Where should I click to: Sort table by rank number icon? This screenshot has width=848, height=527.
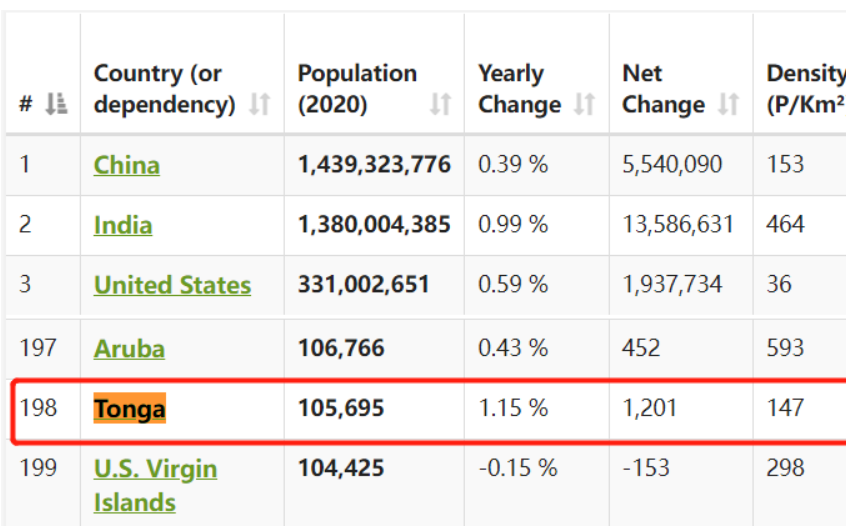(x=57, y=104)
